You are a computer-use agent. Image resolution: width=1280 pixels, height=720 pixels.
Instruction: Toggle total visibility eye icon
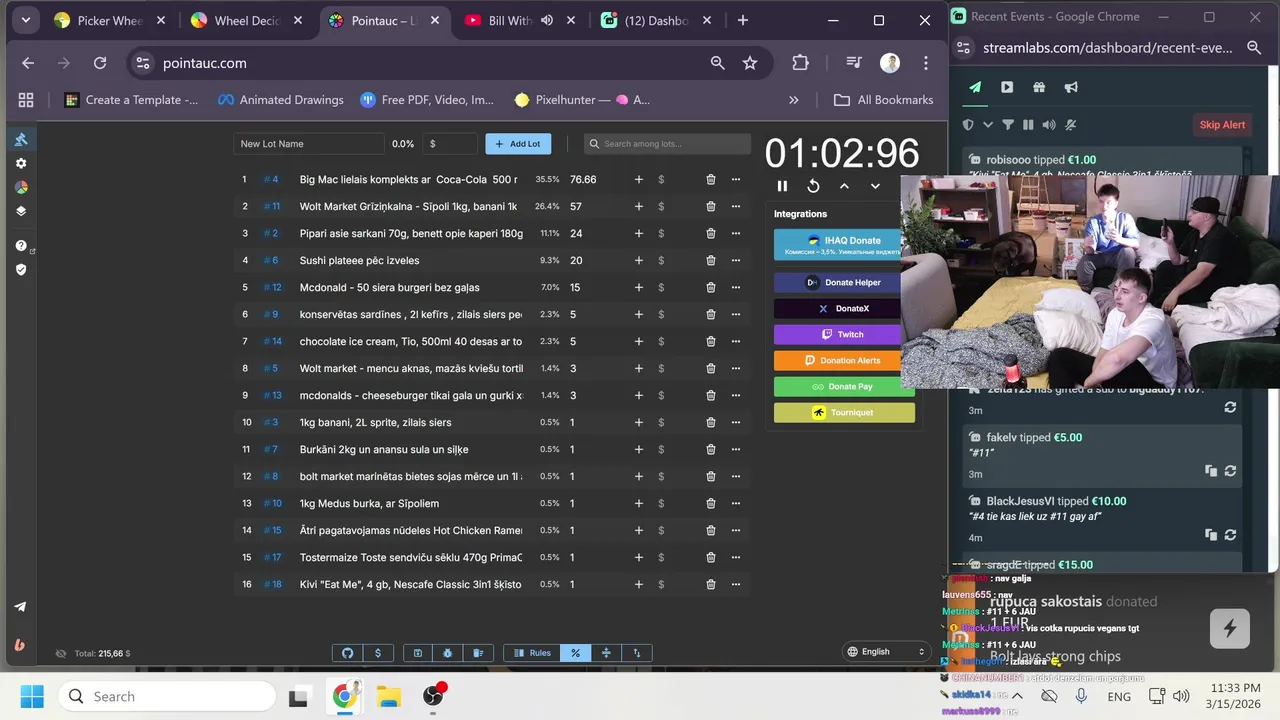[x=61, y=654]
